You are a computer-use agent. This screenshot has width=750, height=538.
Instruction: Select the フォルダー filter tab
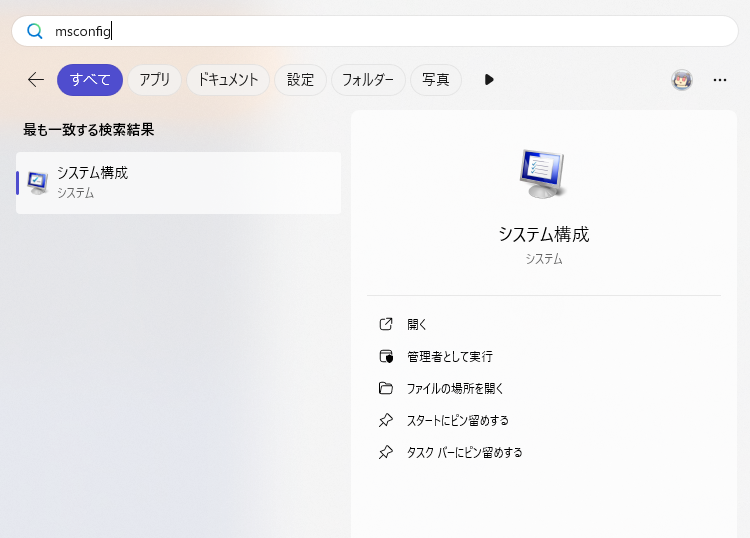368,79
